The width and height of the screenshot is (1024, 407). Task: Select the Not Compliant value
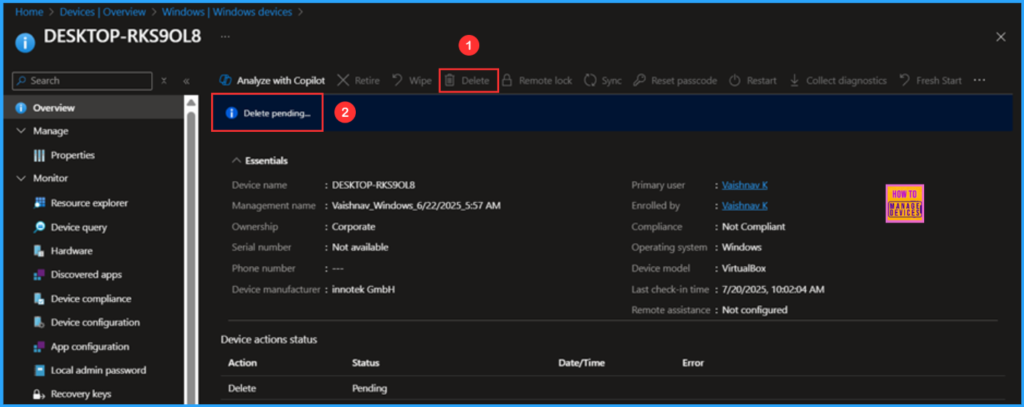point(754,227)
